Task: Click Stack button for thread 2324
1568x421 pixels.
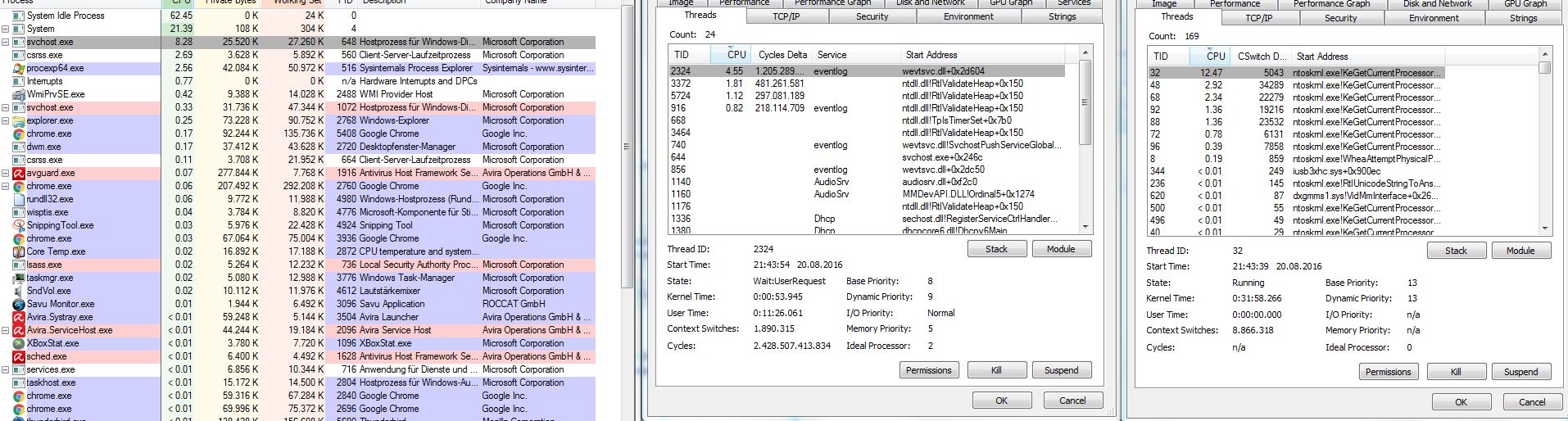Action: tap(996, 249)
